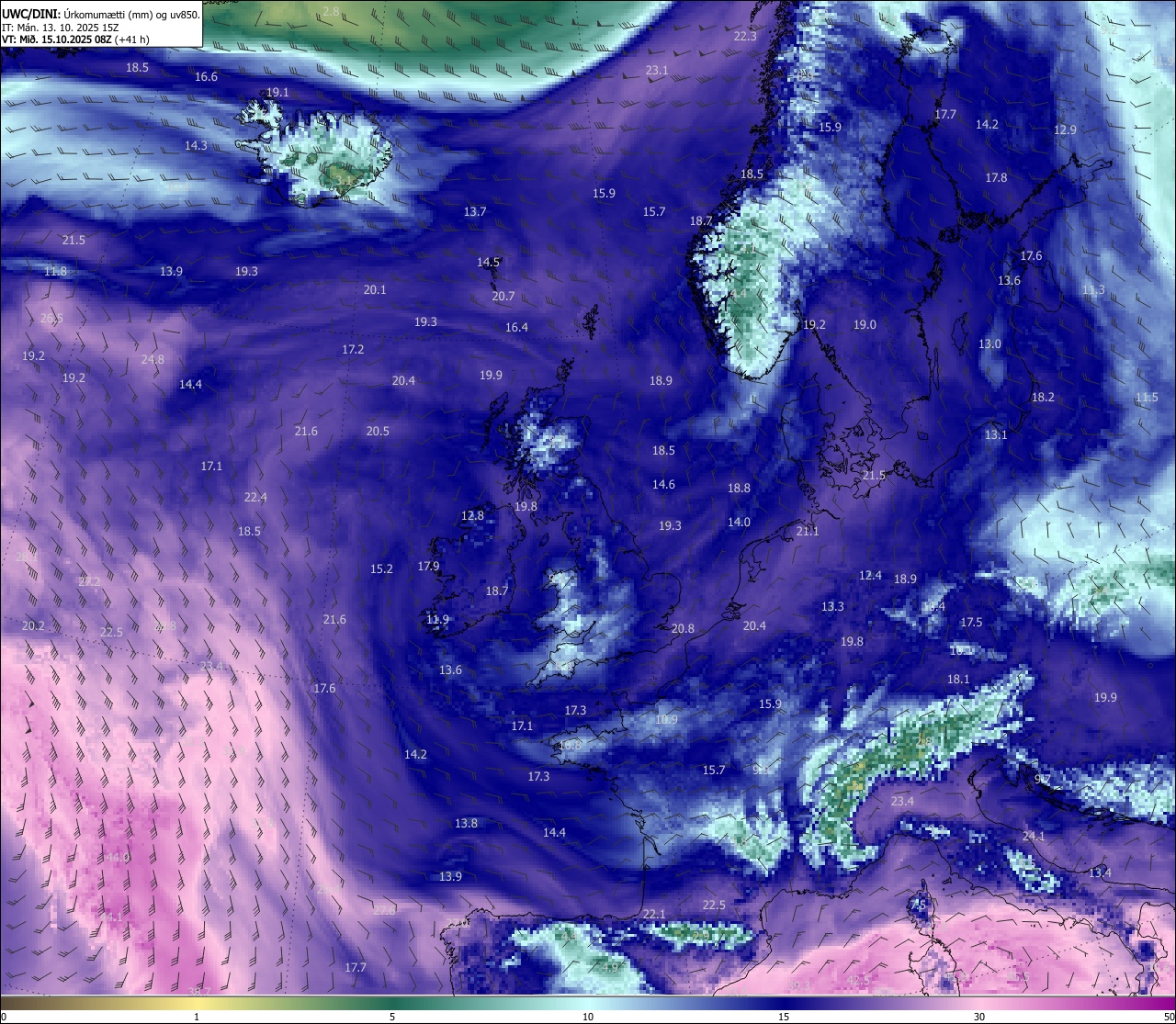Select the 22.4 value label
The image size is (1176, 1024).
point(255,498)
